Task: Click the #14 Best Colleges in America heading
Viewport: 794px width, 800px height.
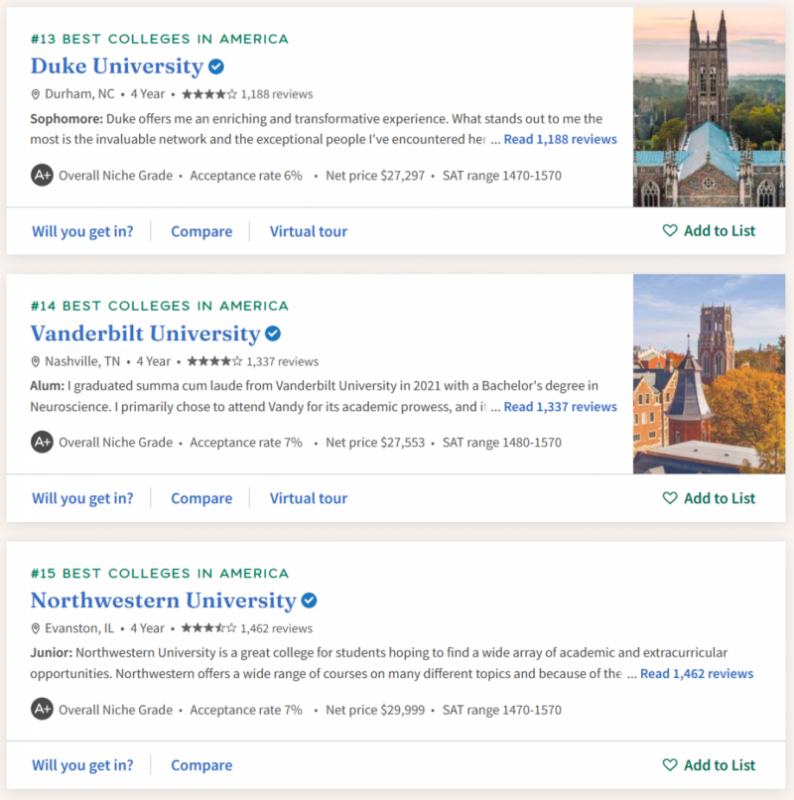Action: pos(160,306)
